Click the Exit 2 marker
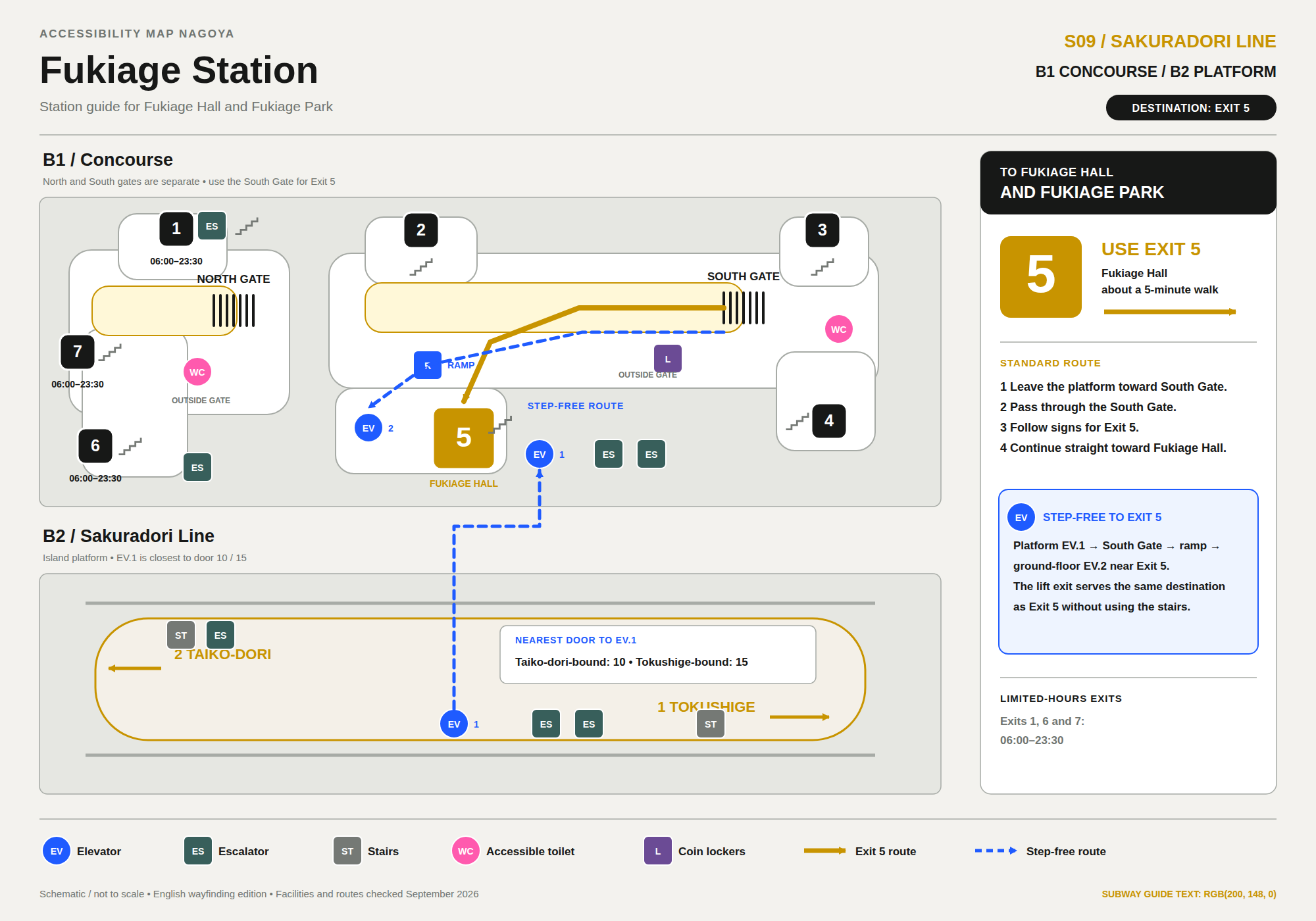The height and width of the screenshot is (921, 1316). tap(421, 230)
